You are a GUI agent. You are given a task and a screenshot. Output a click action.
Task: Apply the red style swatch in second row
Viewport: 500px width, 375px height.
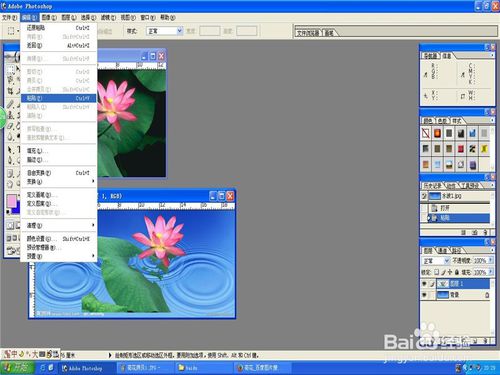(461, 149)
